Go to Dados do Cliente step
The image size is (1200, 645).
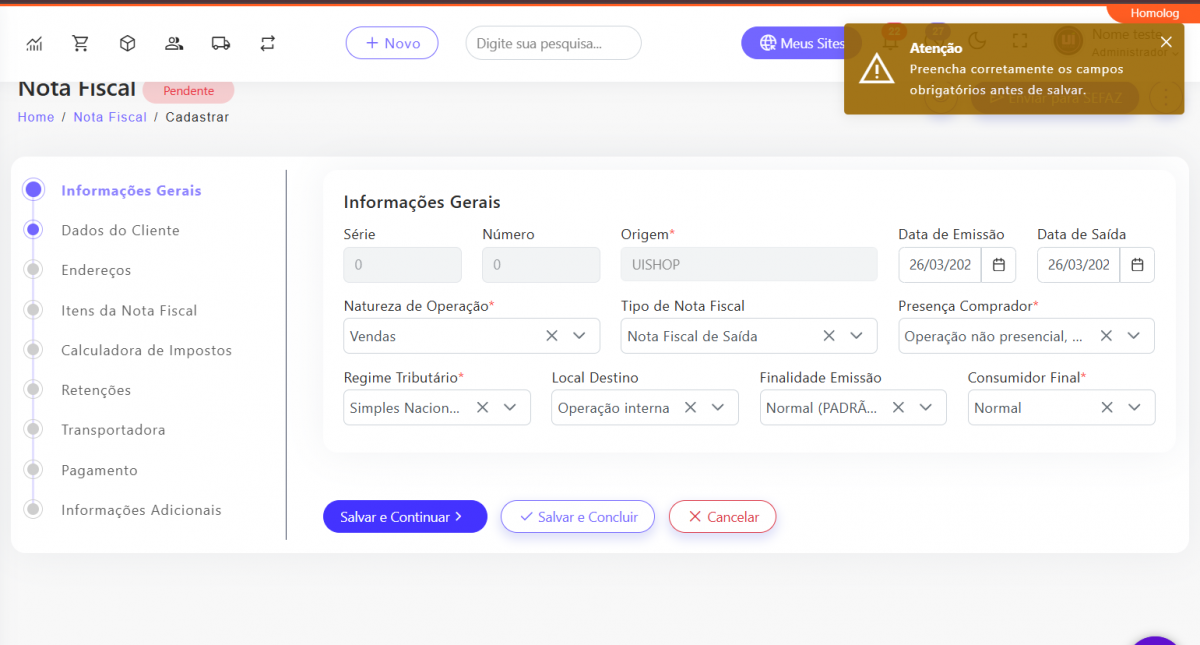pos(120,230)
